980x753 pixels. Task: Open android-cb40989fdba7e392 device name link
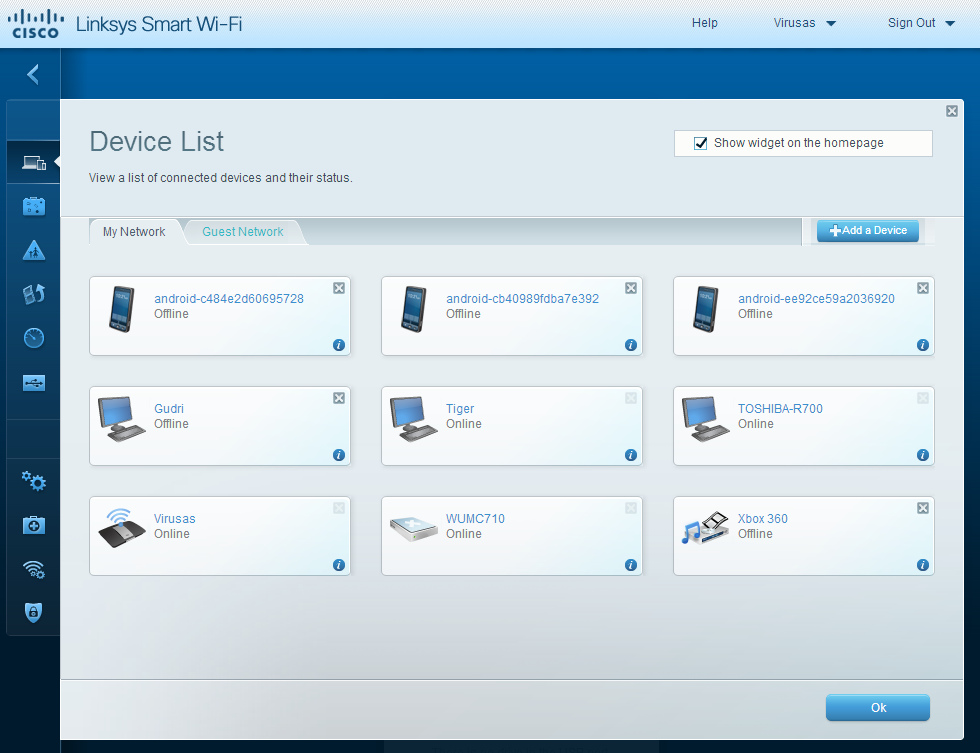(522, 299)
